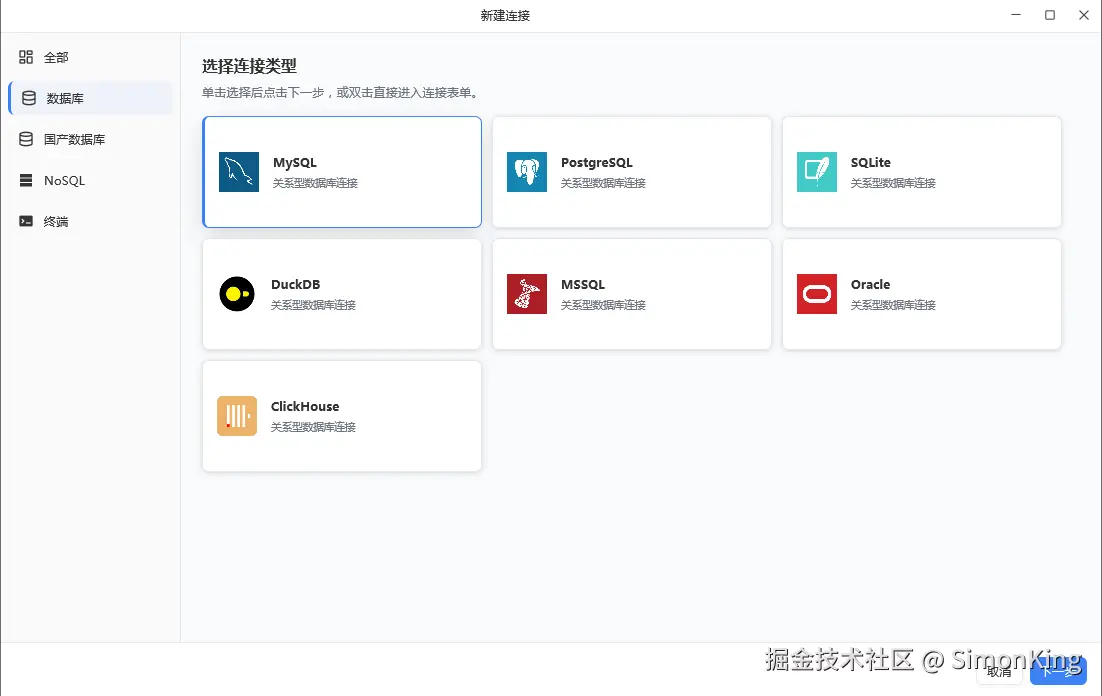Pick the SQLite name label
The width and height of the screenshot is (1102, 696).
(871, 162)
